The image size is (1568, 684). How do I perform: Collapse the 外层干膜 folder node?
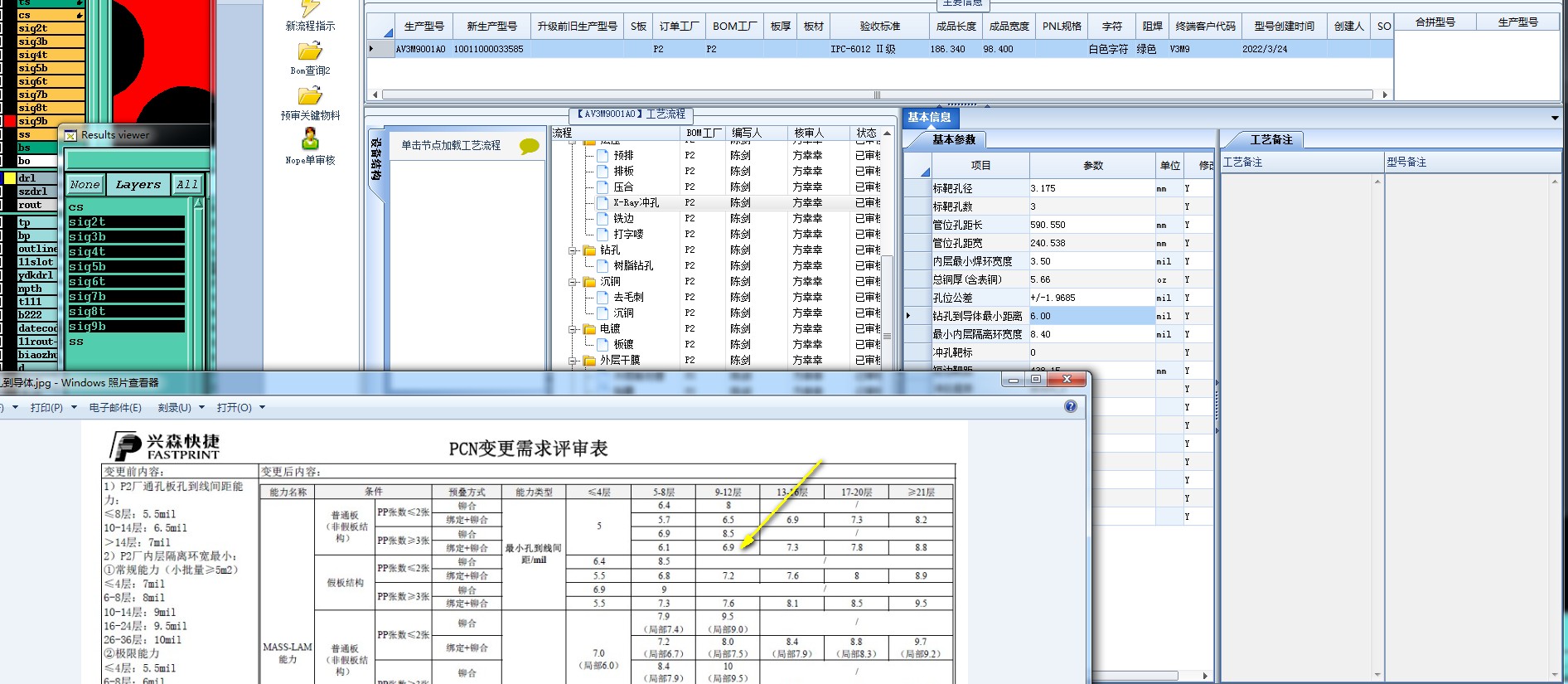(x=573, y=361)
